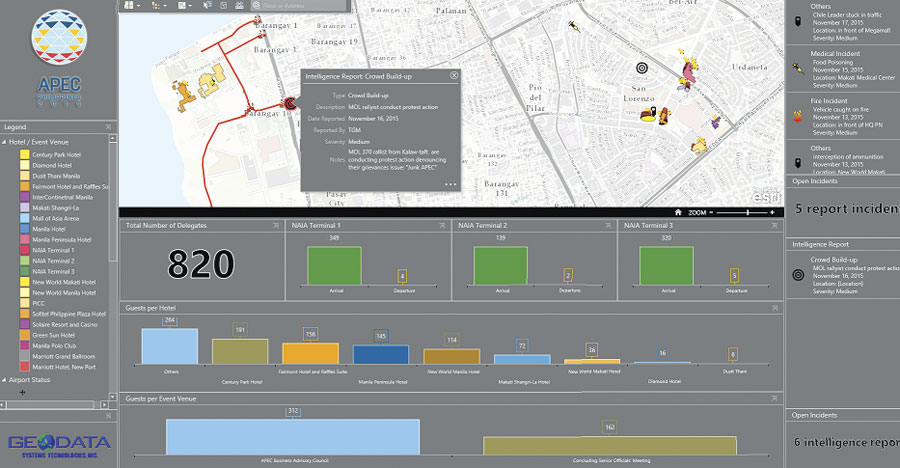Click the InterContinental Manila purple swatch

(25, 197)
